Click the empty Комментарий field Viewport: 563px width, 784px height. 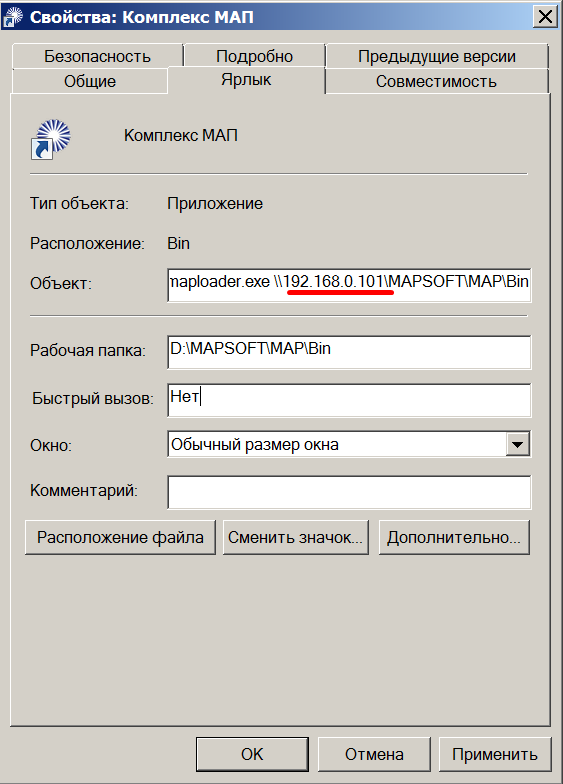point(349,492)
